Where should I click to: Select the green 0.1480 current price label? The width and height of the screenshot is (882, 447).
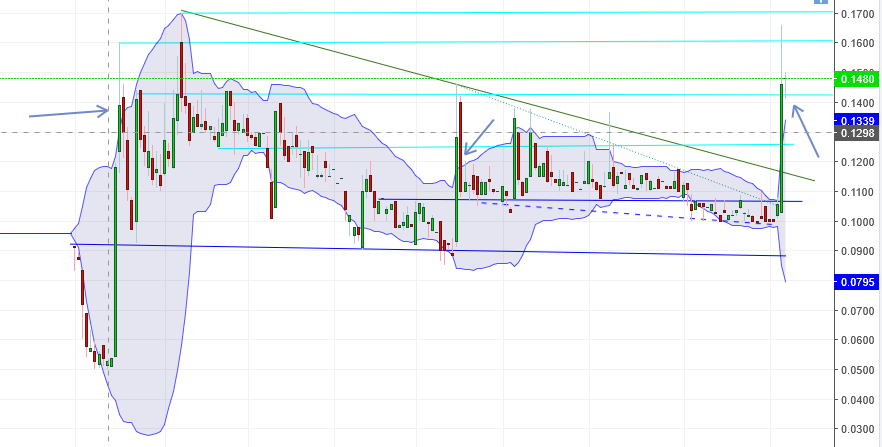click(858, 79)
